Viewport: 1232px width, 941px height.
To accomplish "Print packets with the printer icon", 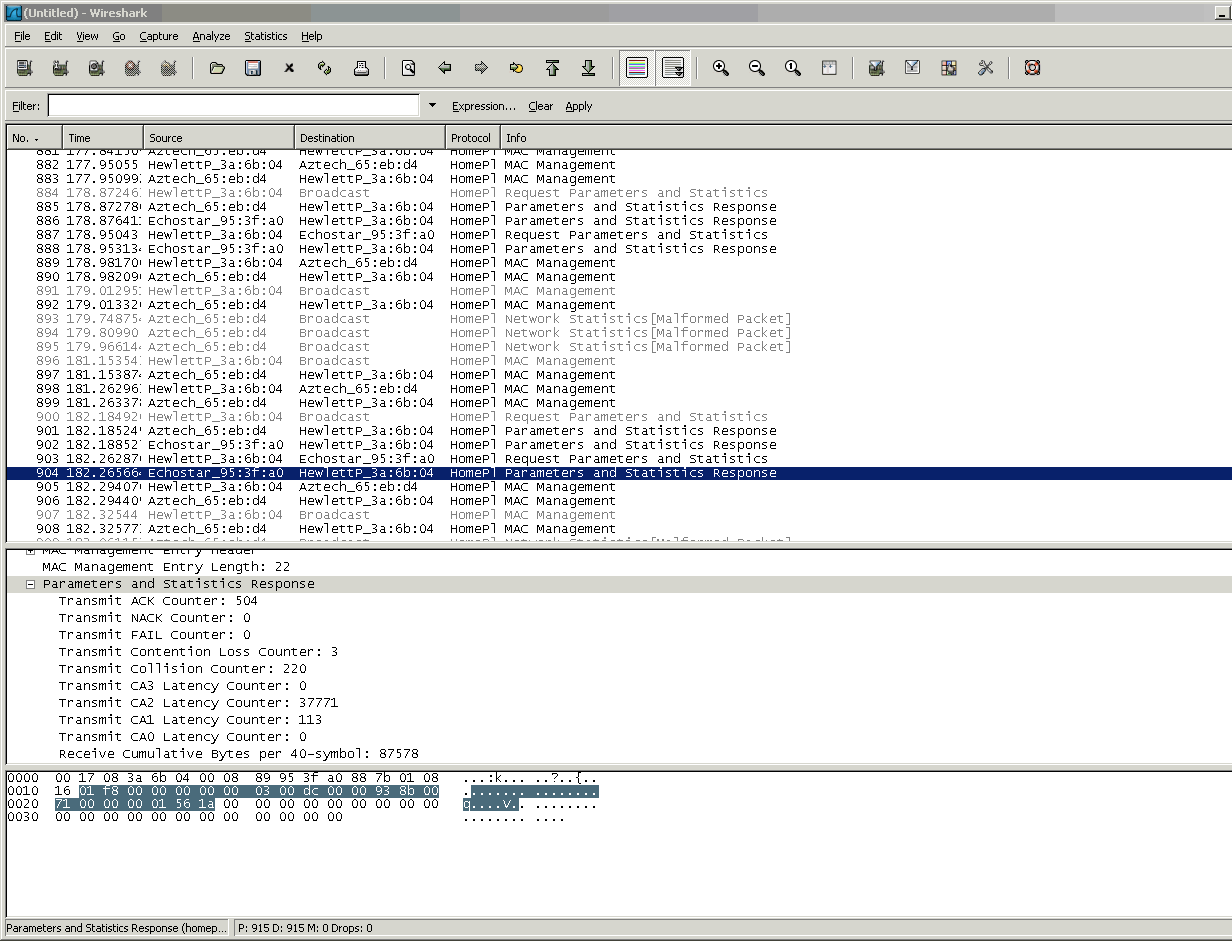I will (361, 68).
